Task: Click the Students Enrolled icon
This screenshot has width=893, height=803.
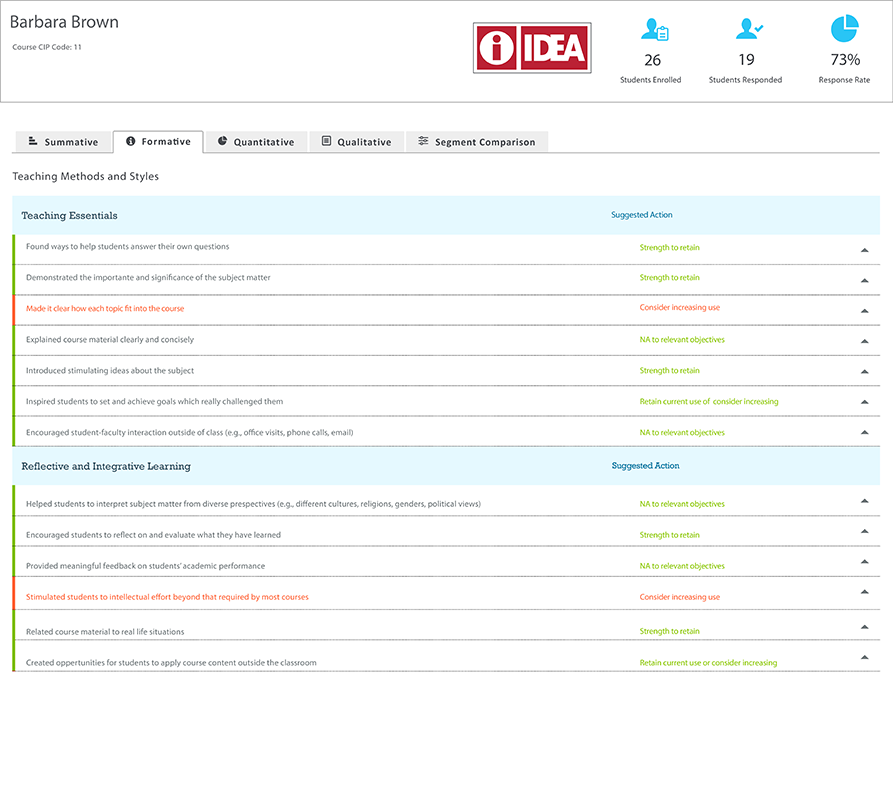Action: click(x=654, y=29)
